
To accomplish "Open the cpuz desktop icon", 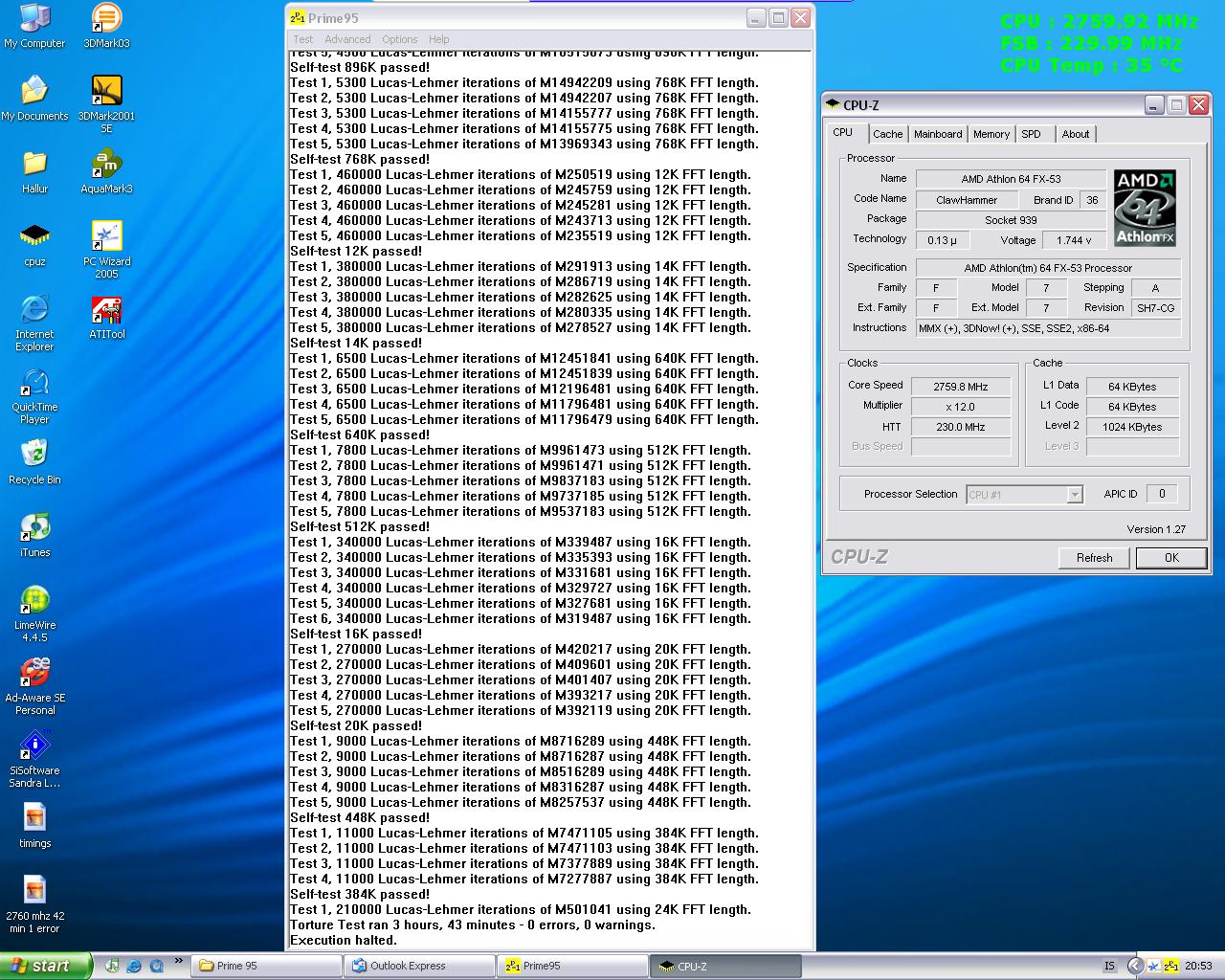I will (34, 237).
